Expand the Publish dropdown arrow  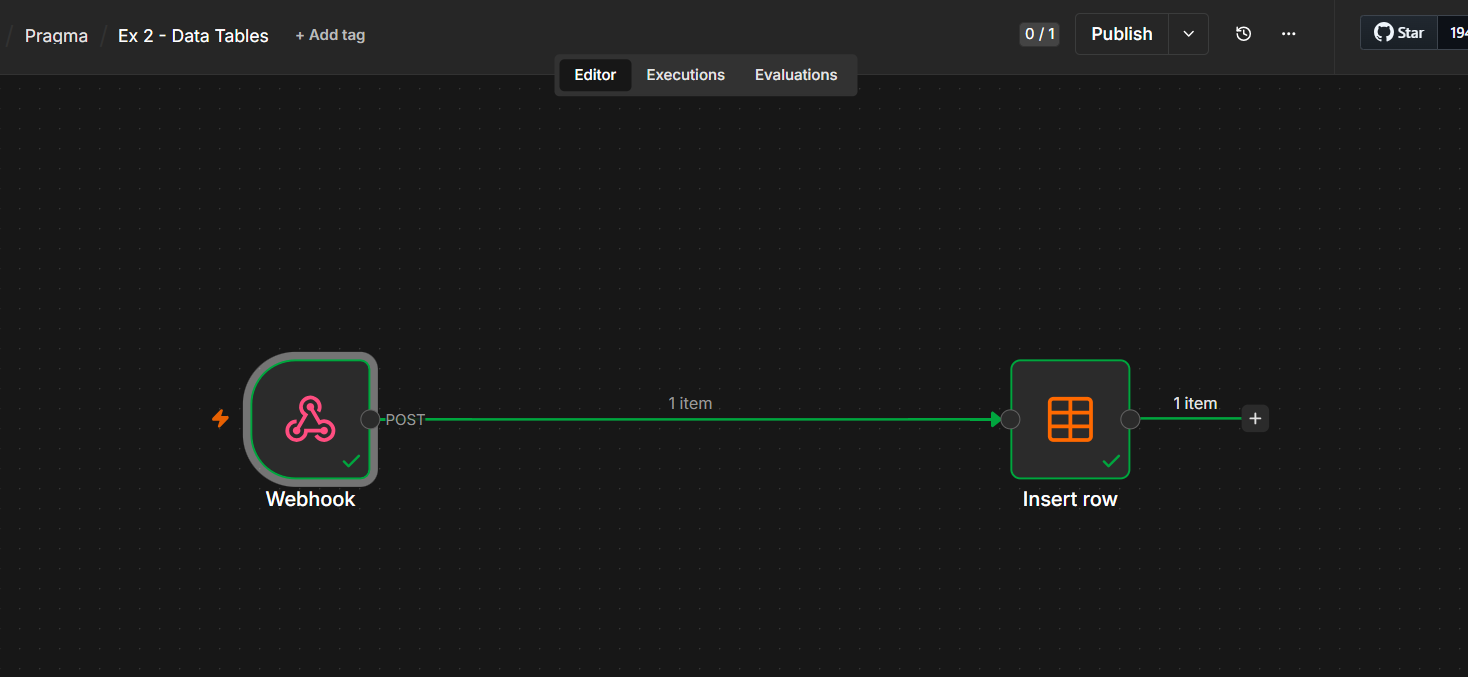click(1188, 34)
